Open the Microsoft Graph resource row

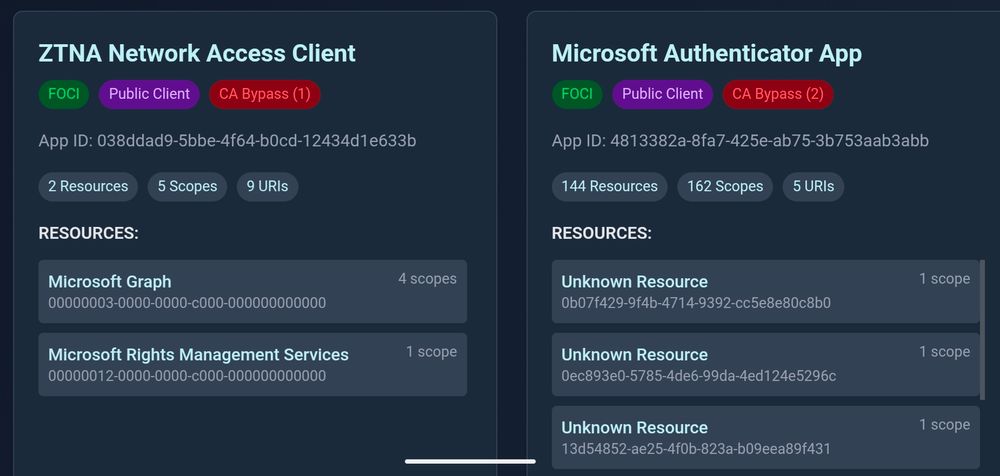(x=253, y=291)
